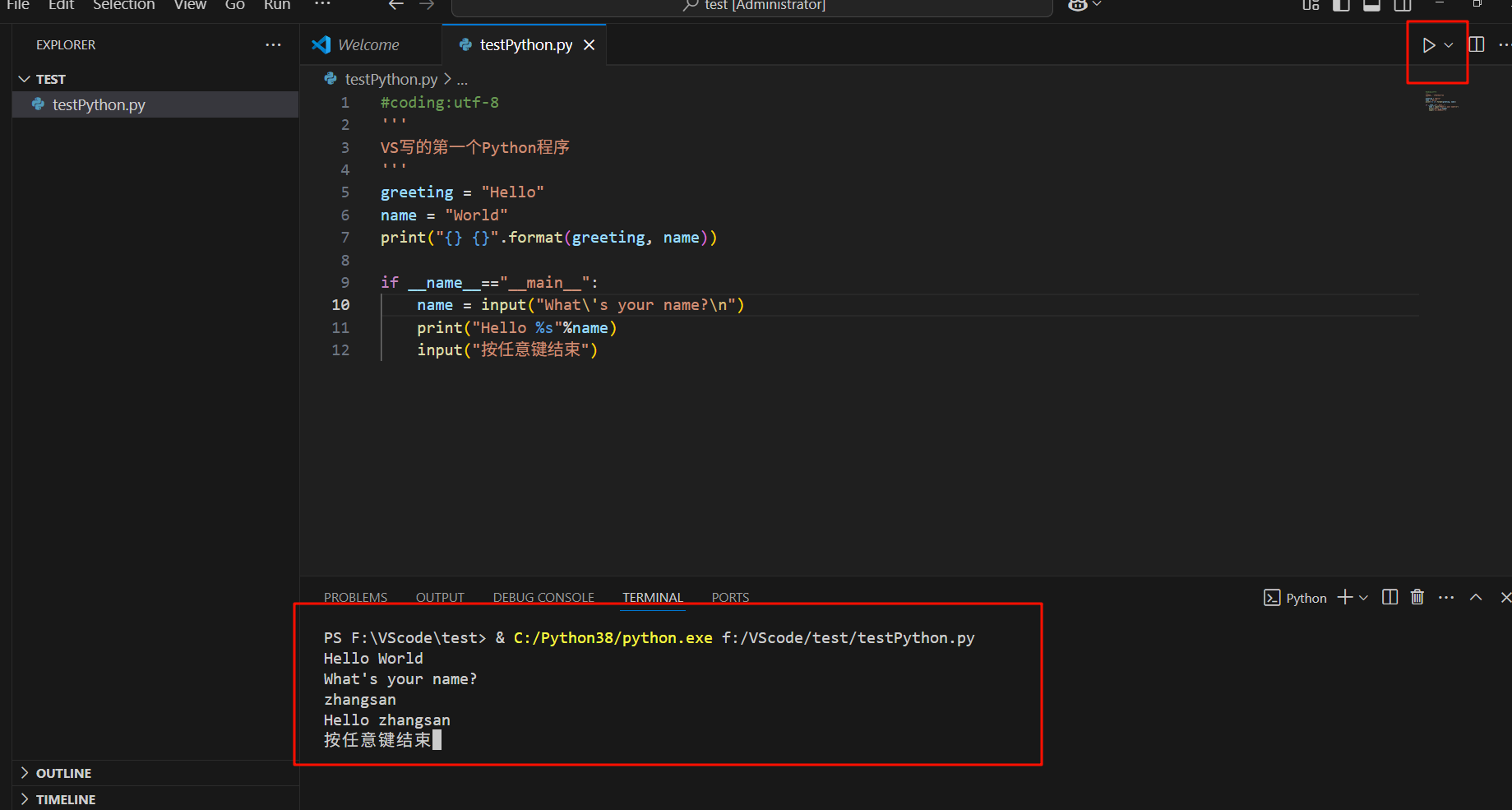
Task: Split the editor to the right
Action: (1475, 44)
